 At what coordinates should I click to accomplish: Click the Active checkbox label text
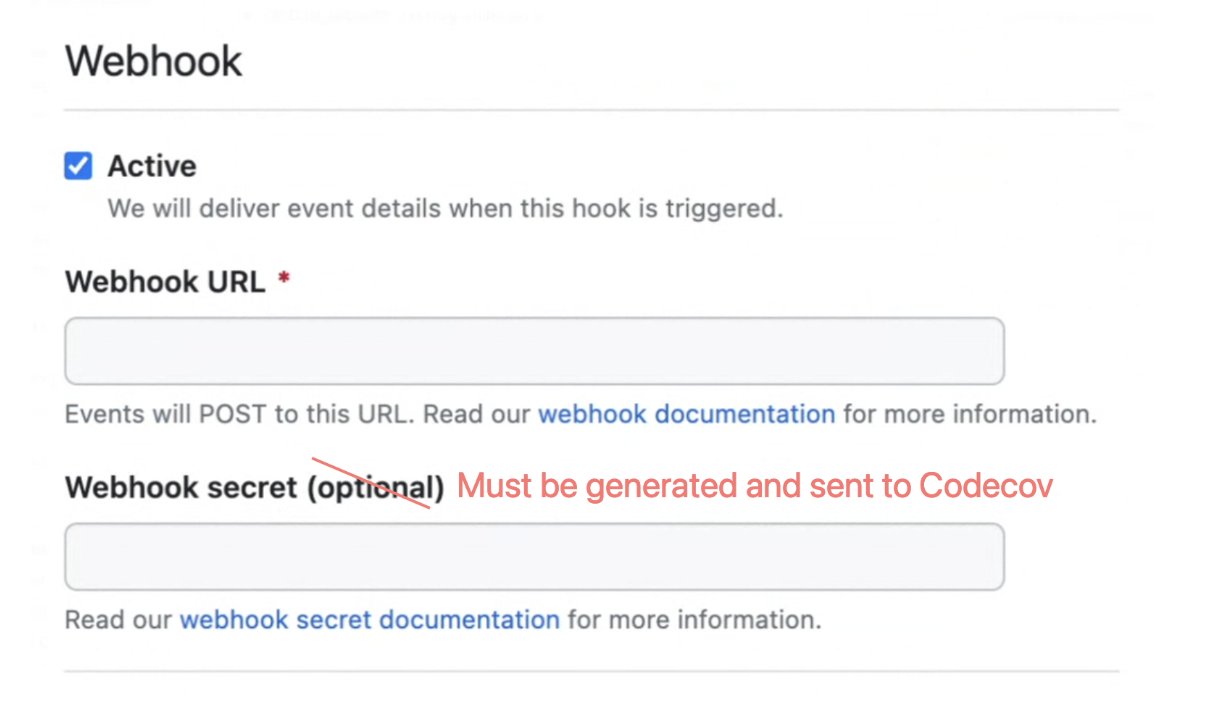(x=152, y=166)
